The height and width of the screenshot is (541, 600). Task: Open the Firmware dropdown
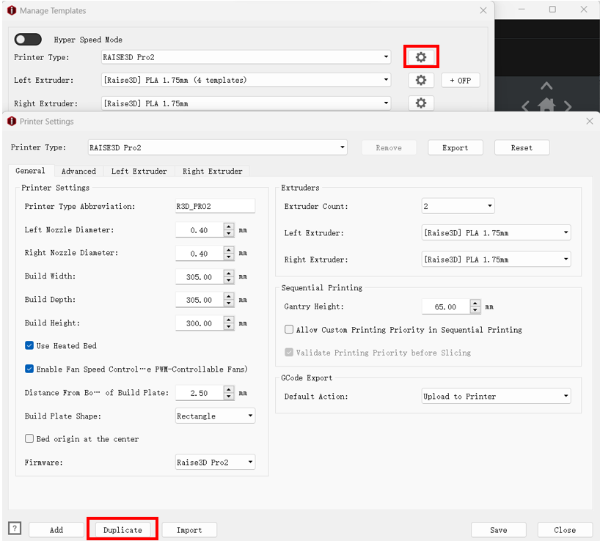(x=214, y=462)
